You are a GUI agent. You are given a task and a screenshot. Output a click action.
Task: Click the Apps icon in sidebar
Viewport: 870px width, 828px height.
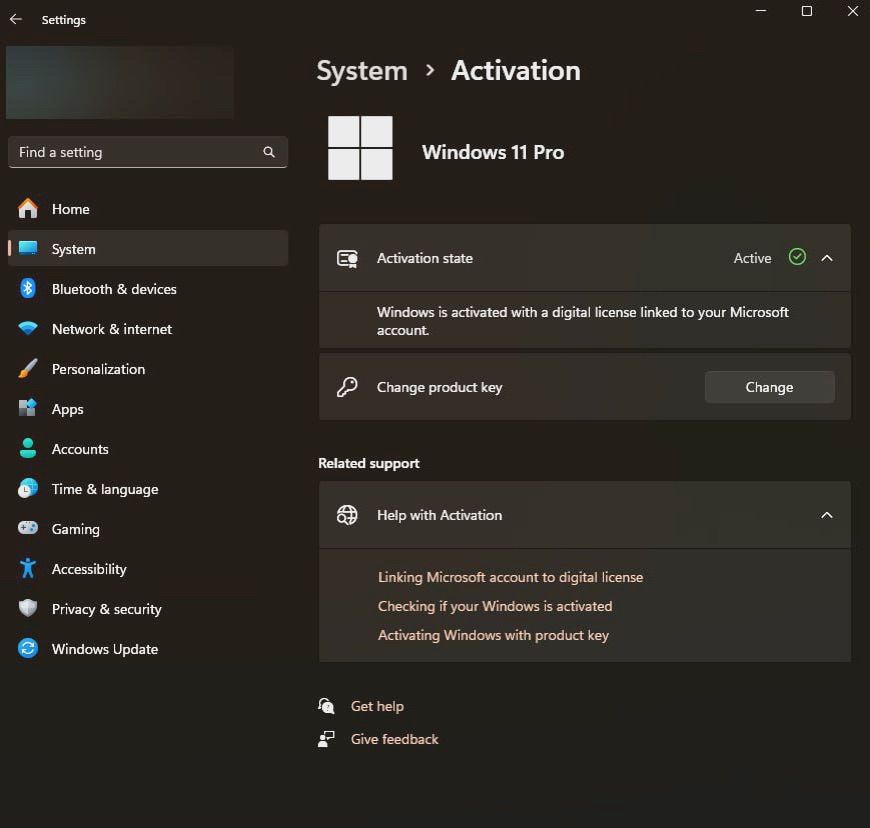click(28, 408)
